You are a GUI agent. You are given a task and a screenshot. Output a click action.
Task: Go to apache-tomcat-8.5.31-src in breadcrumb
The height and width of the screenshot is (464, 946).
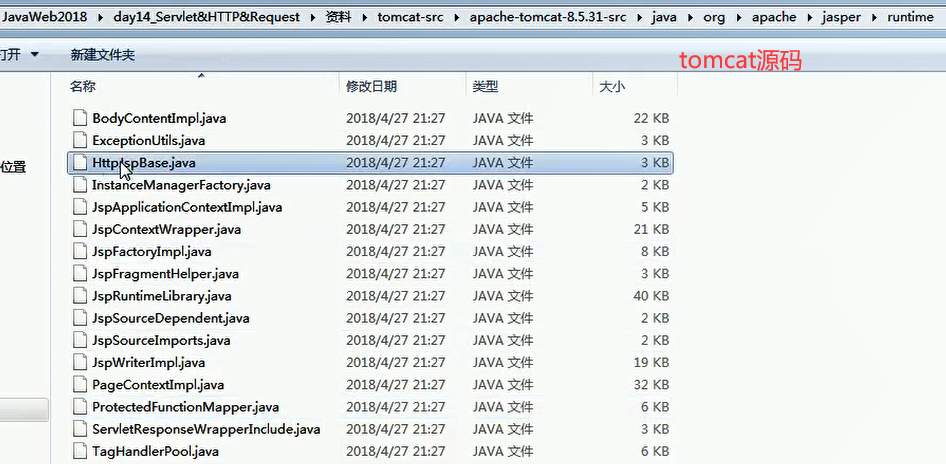pos(548,17)
